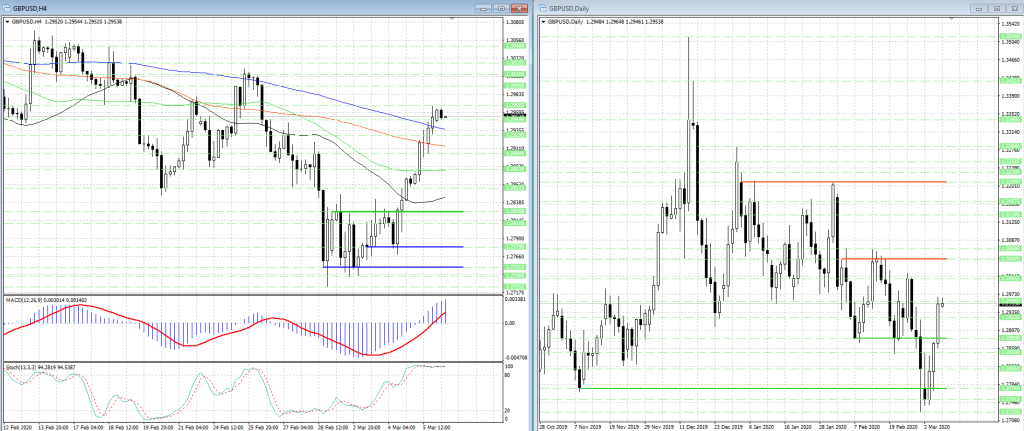This screenshot has width=1024, height=431.
Task: Select green horizontal line on H4 chart
Action: (400, 212)
